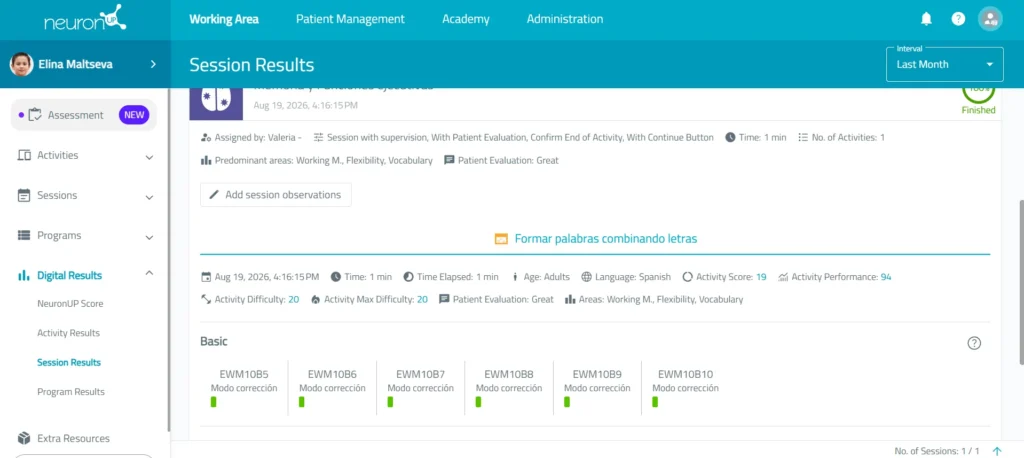Click the Assigned by person icon

tap(206, 138)
